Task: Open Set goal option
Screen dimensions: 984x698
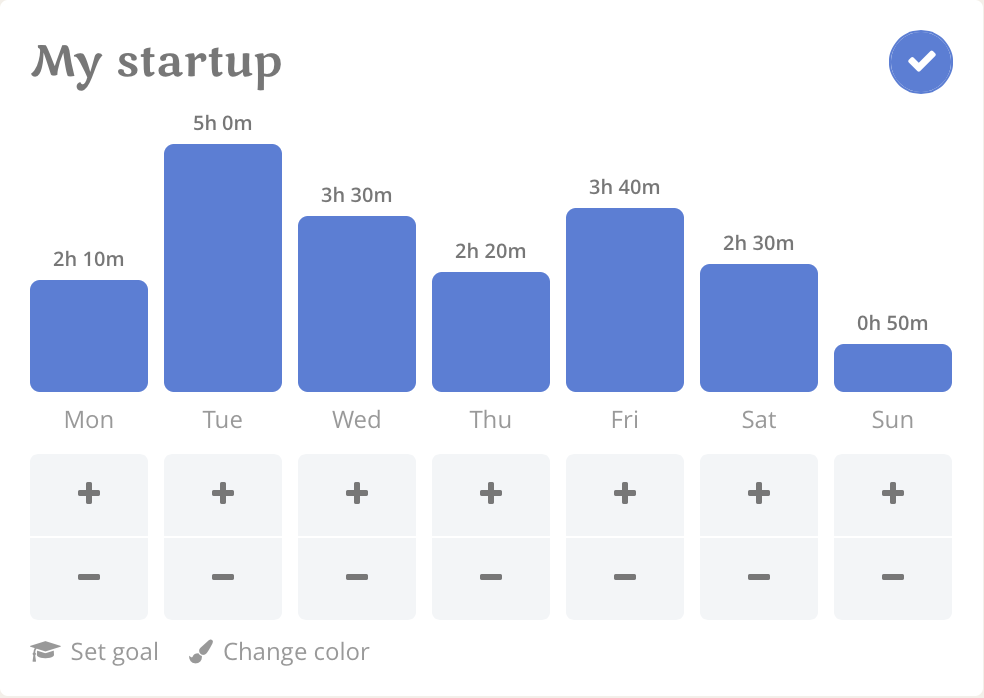Action: pyautogui.click(x=94, y=652)
